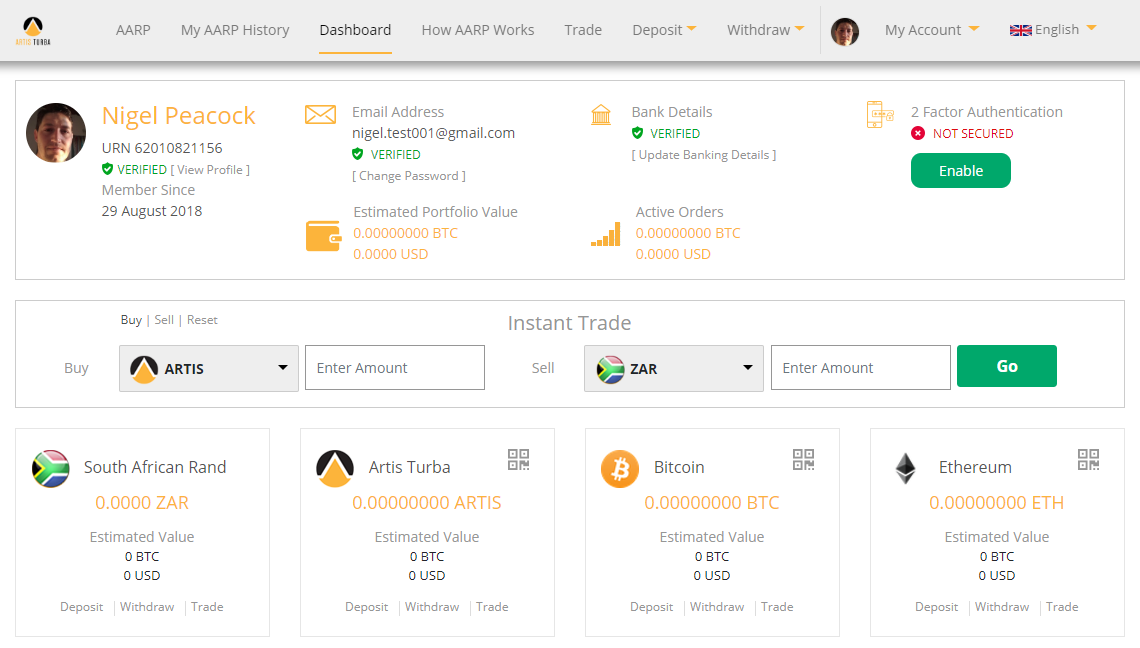The height and width of the screenshot is (648, 1140).
Task: Open How AARP Works page
Action: pos(478,30)
